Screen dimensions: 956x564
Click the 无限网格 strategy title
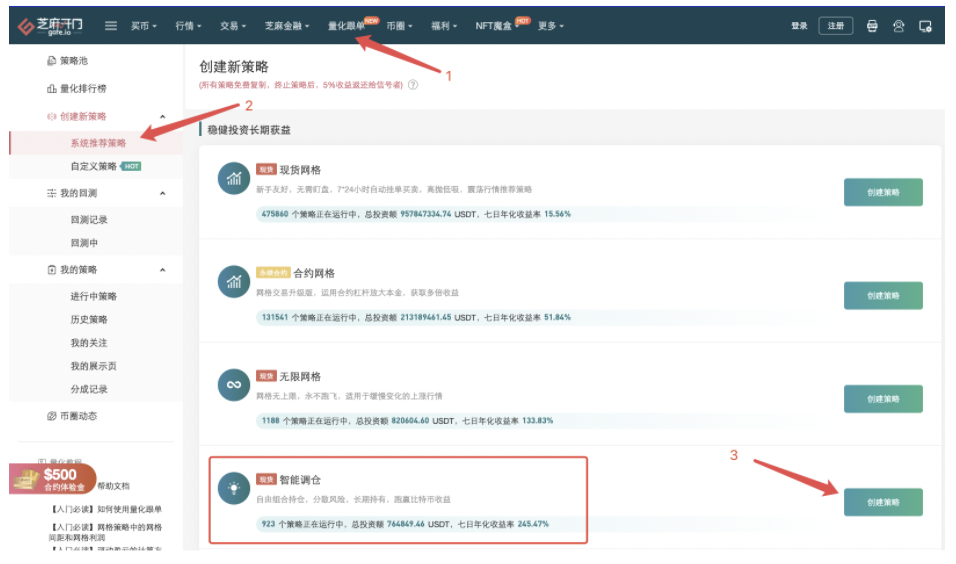coord(300,376)
